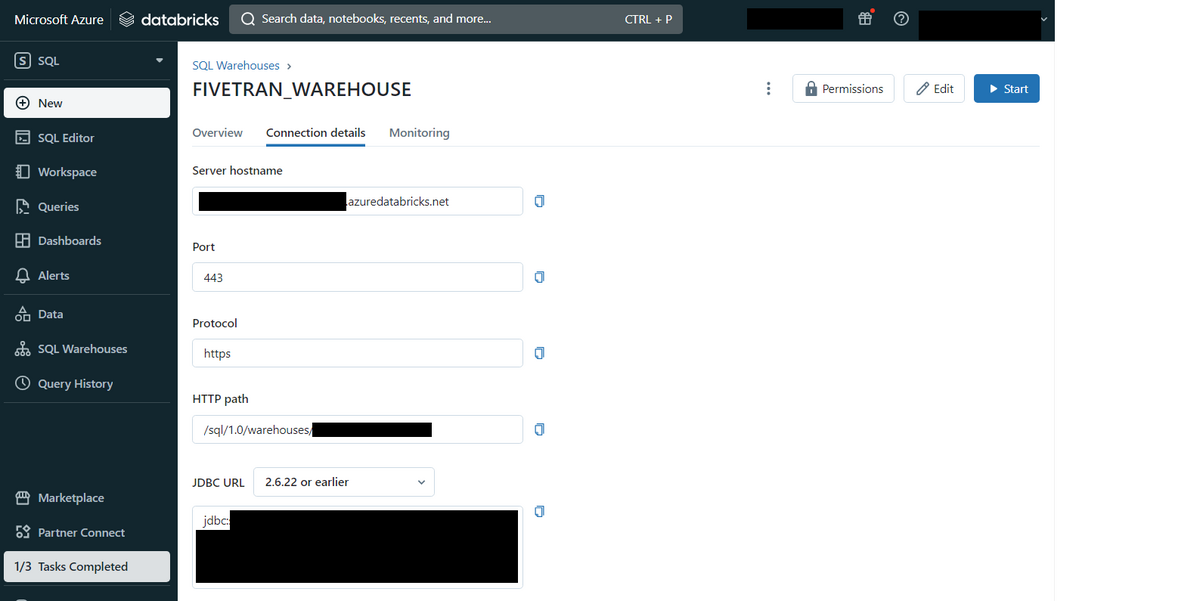Viewport: 1200px width, 601px height.
Task: Click the Microsoft Azure header text
Action: point(59,19)
